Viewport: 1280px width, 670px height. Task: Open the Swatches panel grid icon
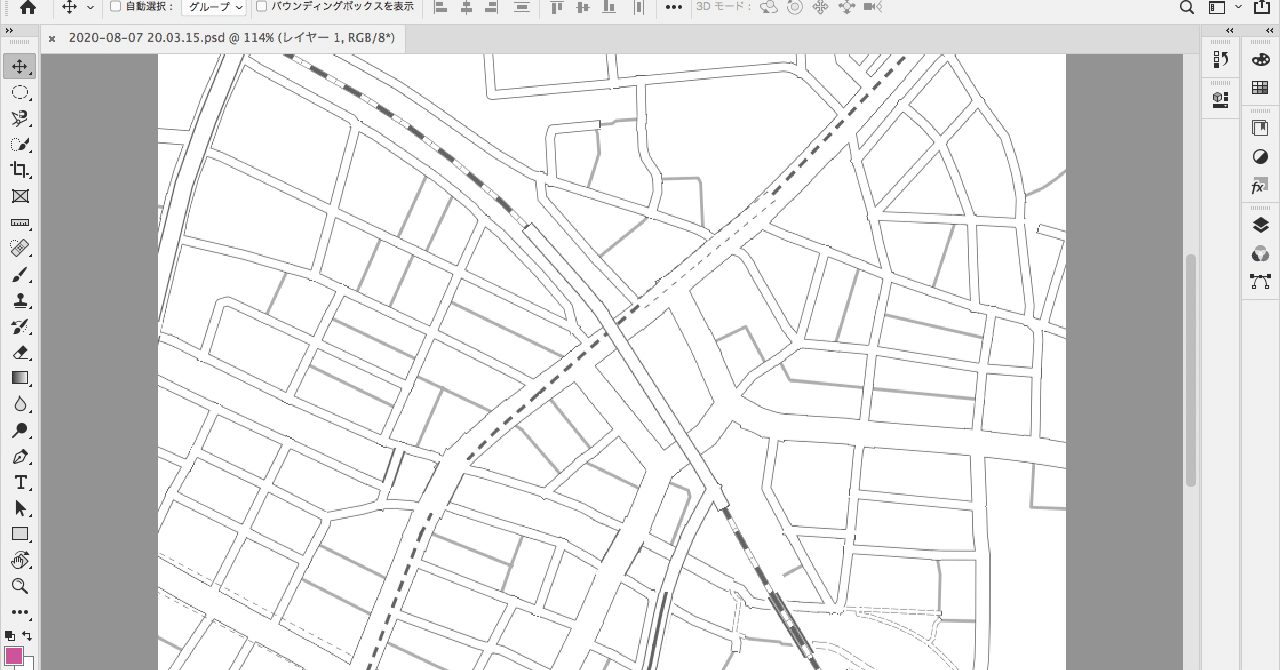point(1260,88)
